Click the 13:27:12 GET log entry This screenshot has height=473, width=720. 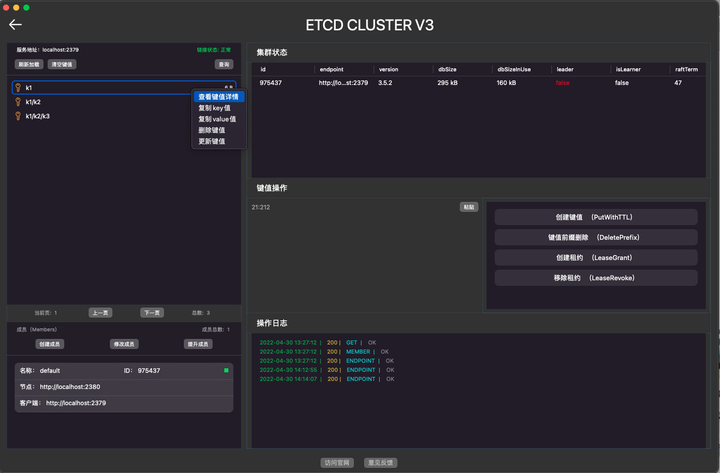point(318,343)
